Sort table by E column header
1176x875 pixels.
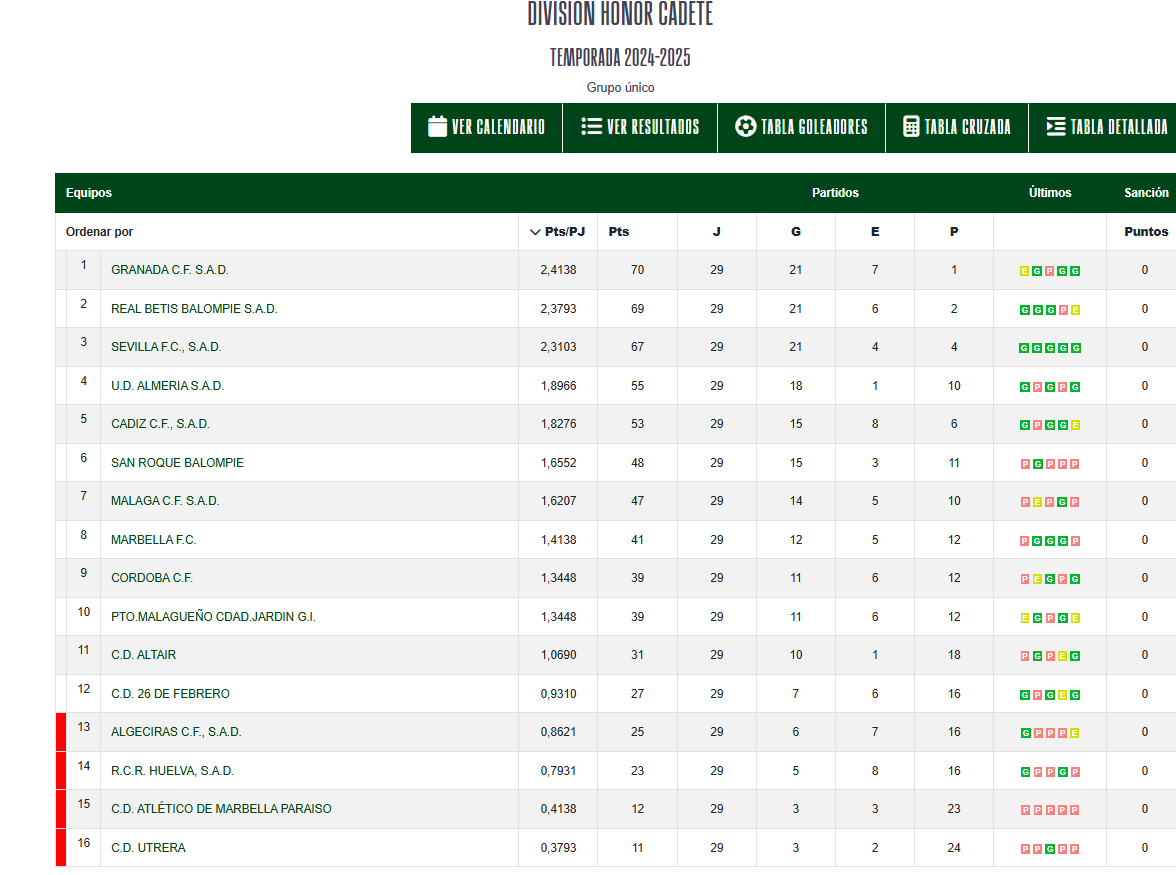(x=874, y=232)
